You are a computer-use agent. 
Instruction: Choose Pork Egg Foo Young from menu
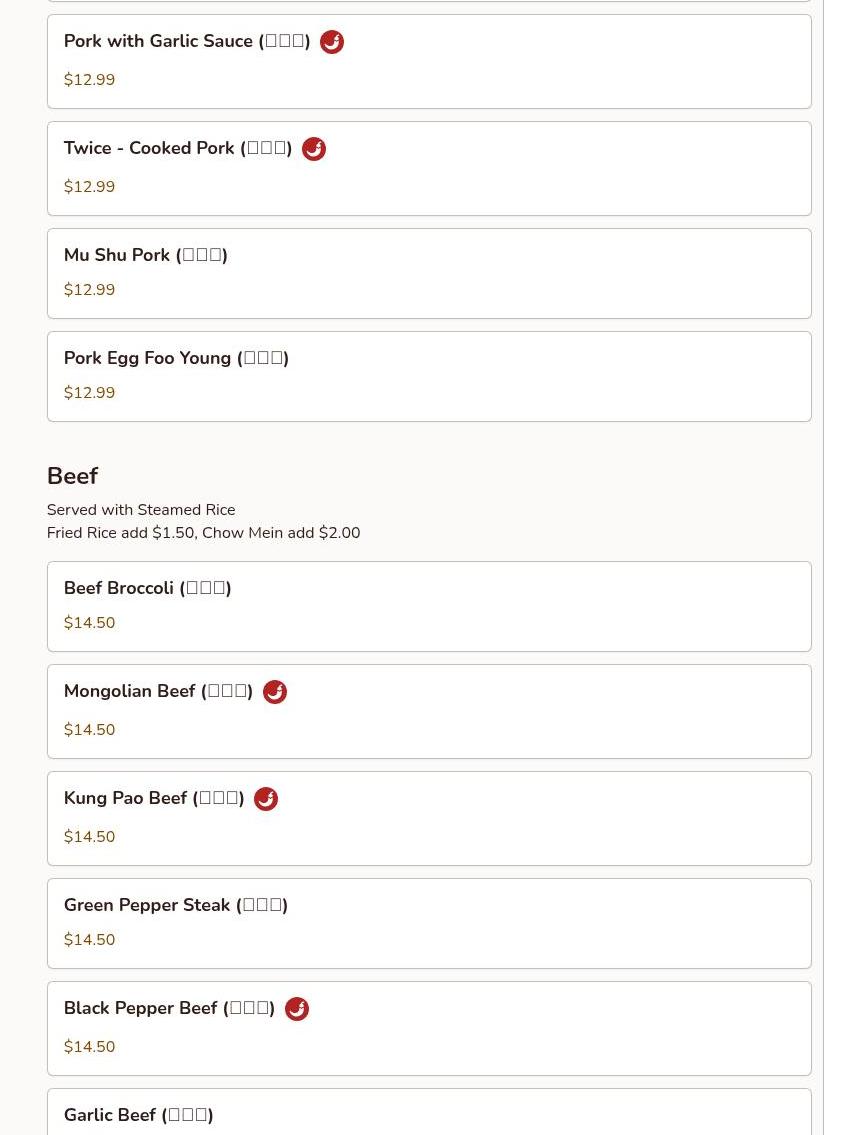pos(176,358)
